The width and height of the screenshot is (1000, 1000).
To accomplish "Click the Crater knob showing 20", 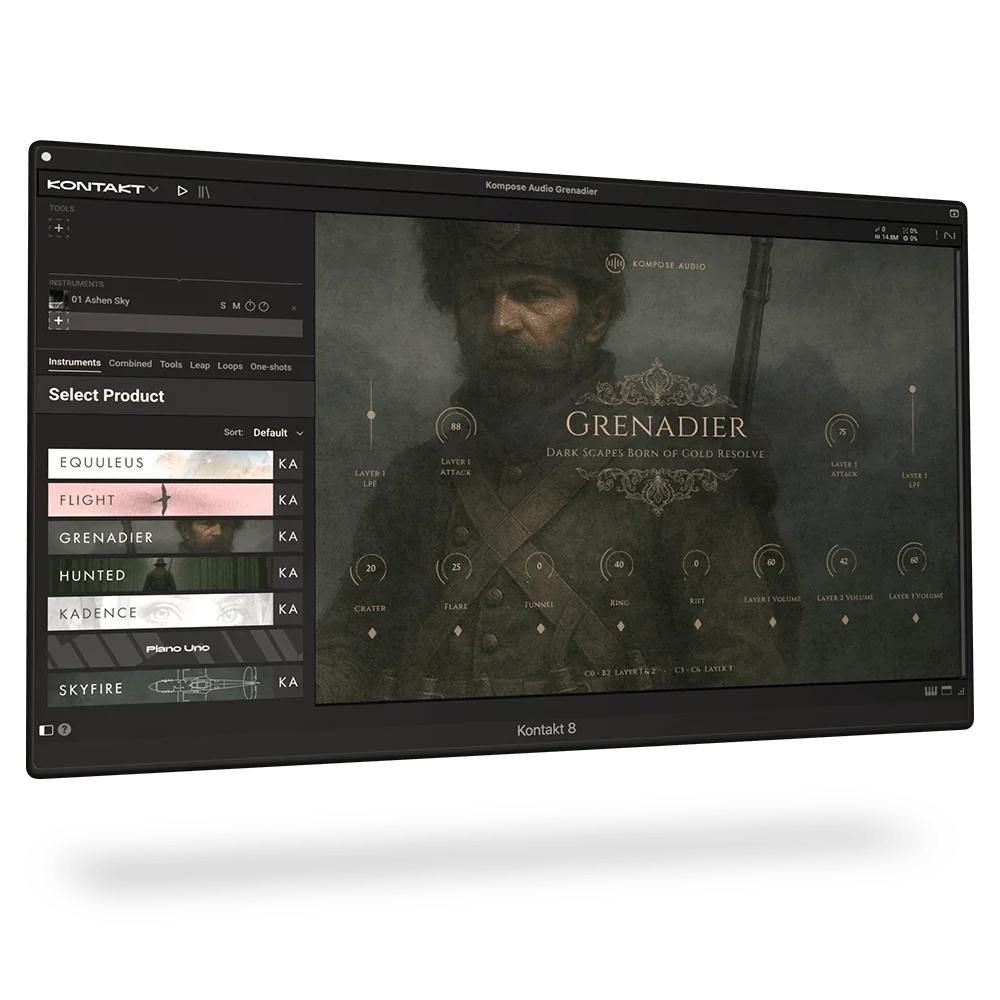I will tap(371, 568).
